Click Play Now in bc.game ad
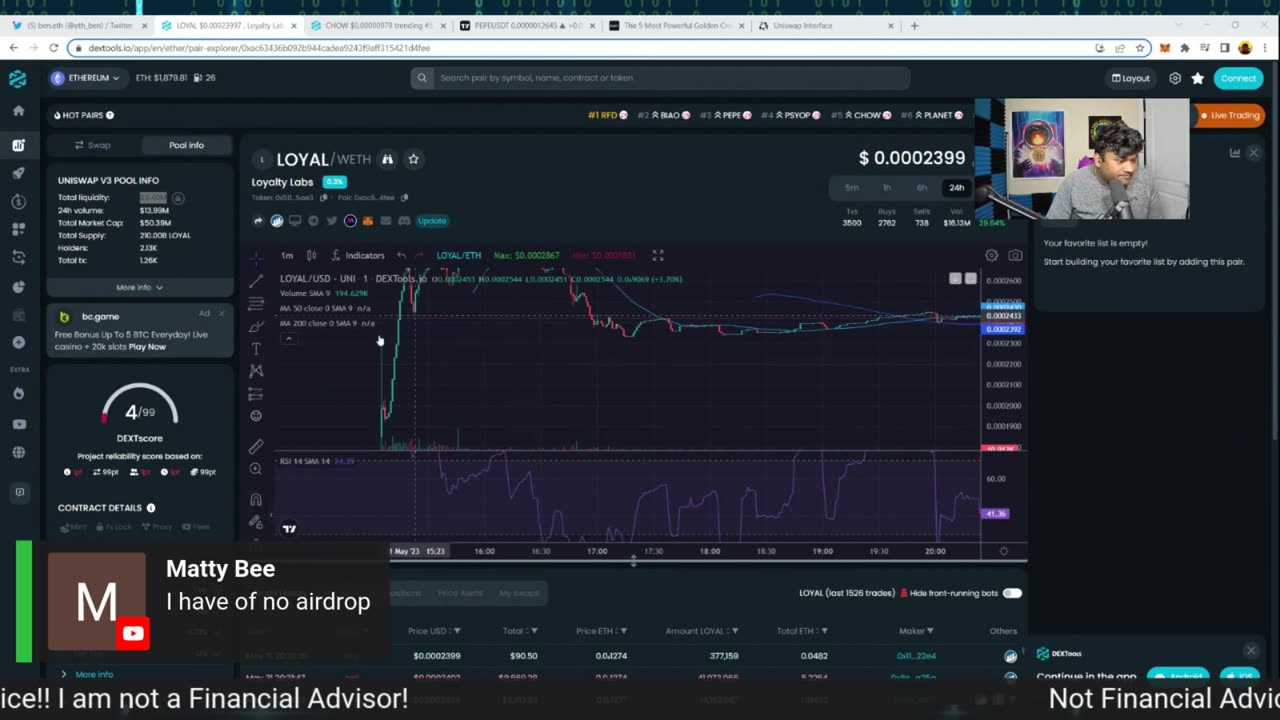 tap(147, 347)
